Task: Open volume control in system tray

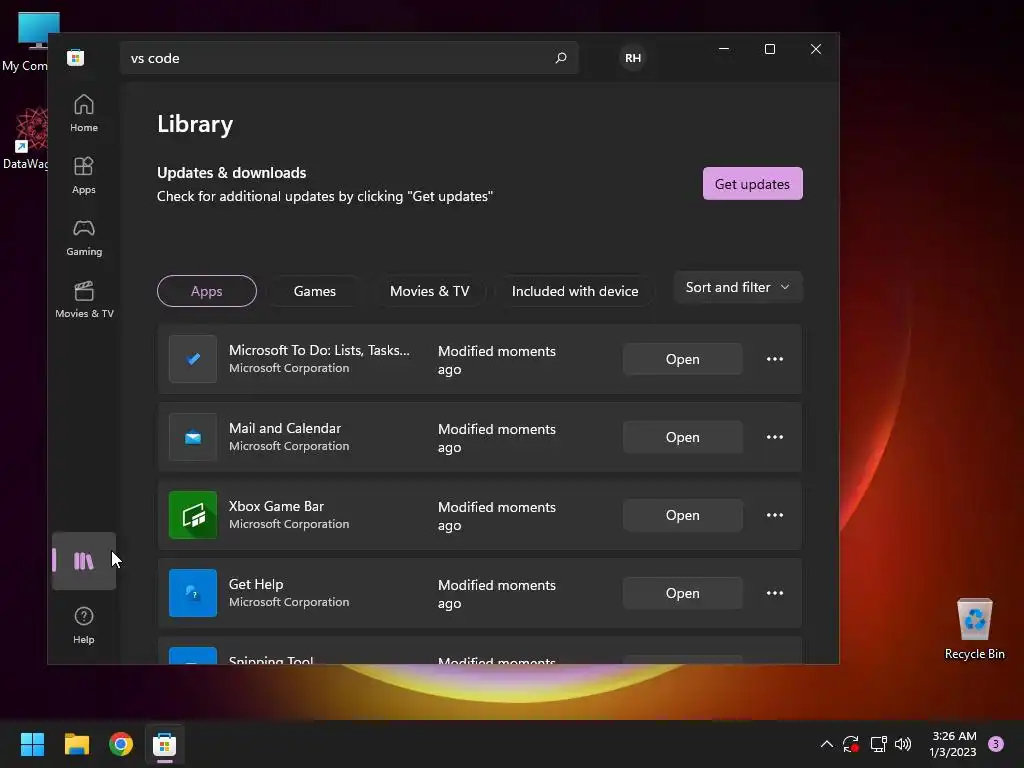Action: (x=903, y=744)
